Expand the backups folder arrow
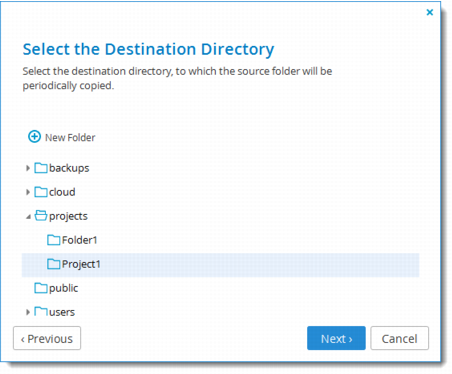The height and width of the screenshot is (374, 452). tap(28, 168)
